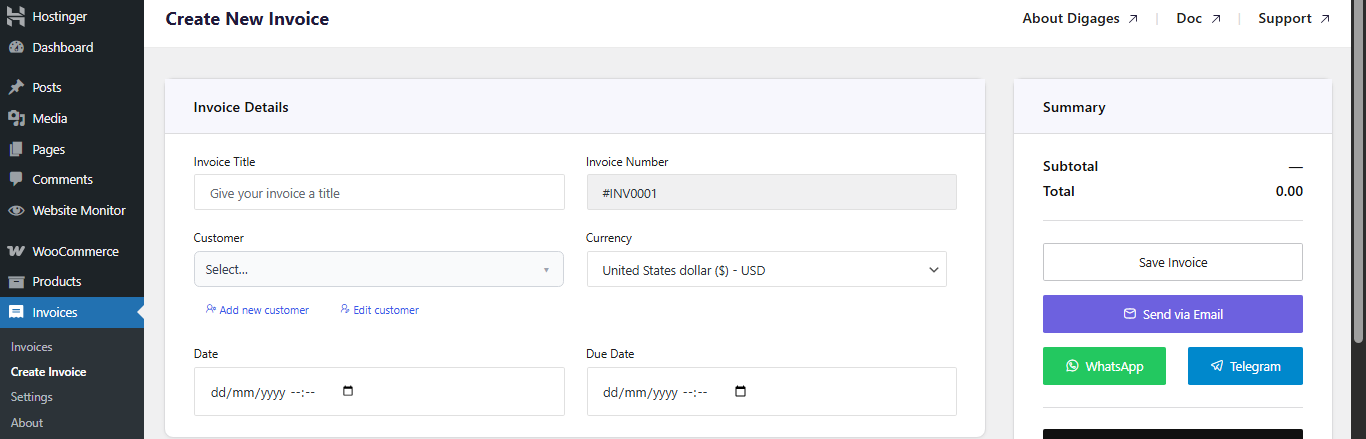Viewport: 1366px width, 439px height.
Task: Click the Add new customer link
Action: (258, 310)
